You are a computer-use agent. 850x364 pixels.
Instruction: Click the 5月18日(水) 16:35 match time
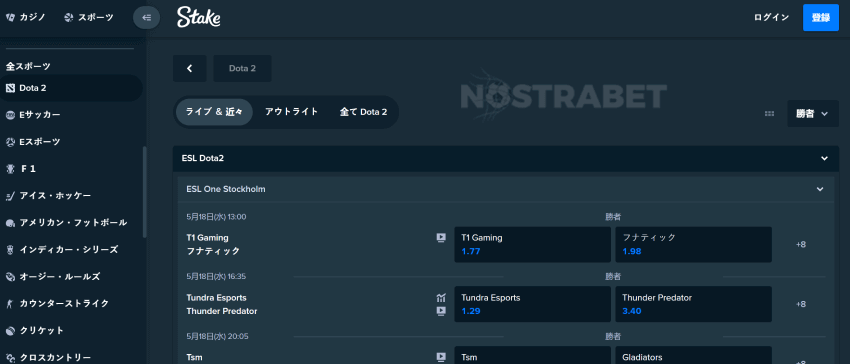click(216, 277)
